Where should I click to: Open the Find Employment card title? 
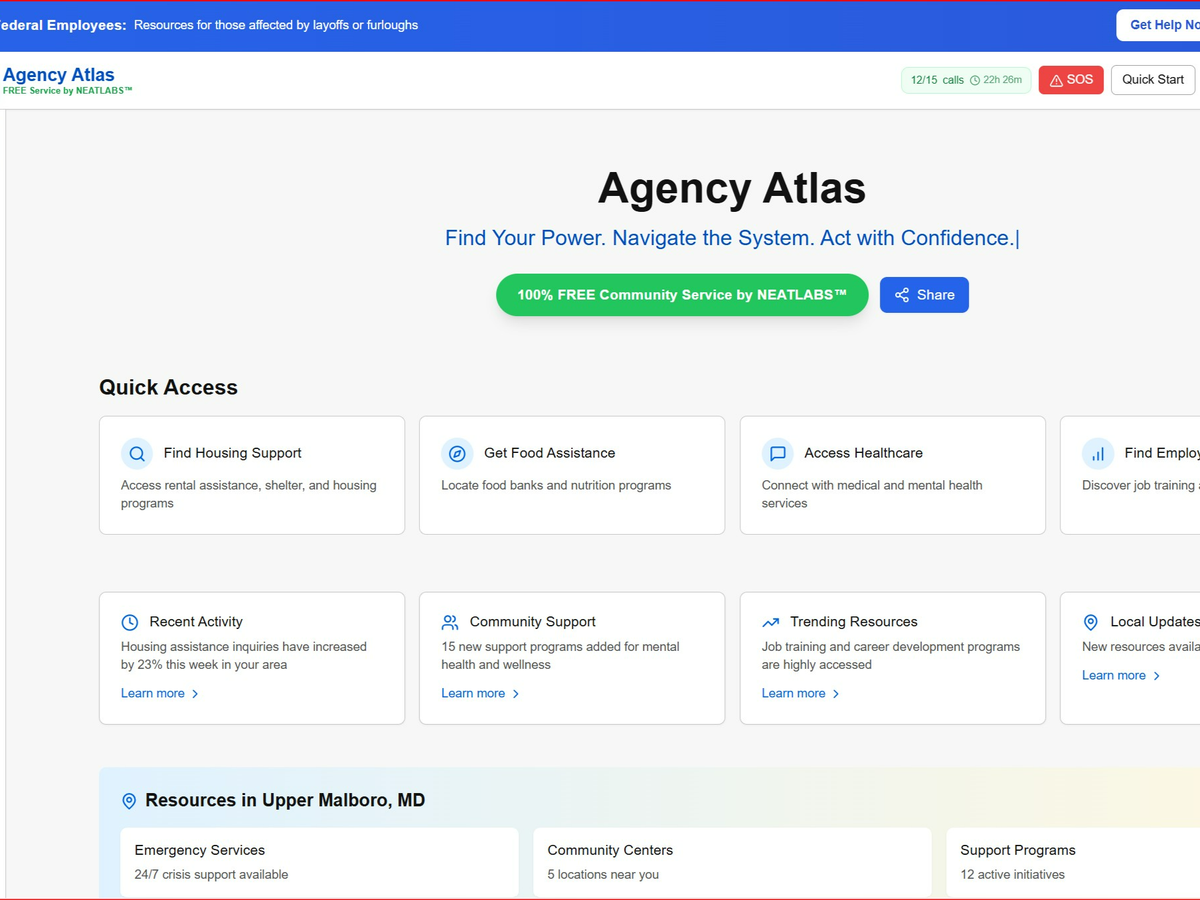[1162, 453]
